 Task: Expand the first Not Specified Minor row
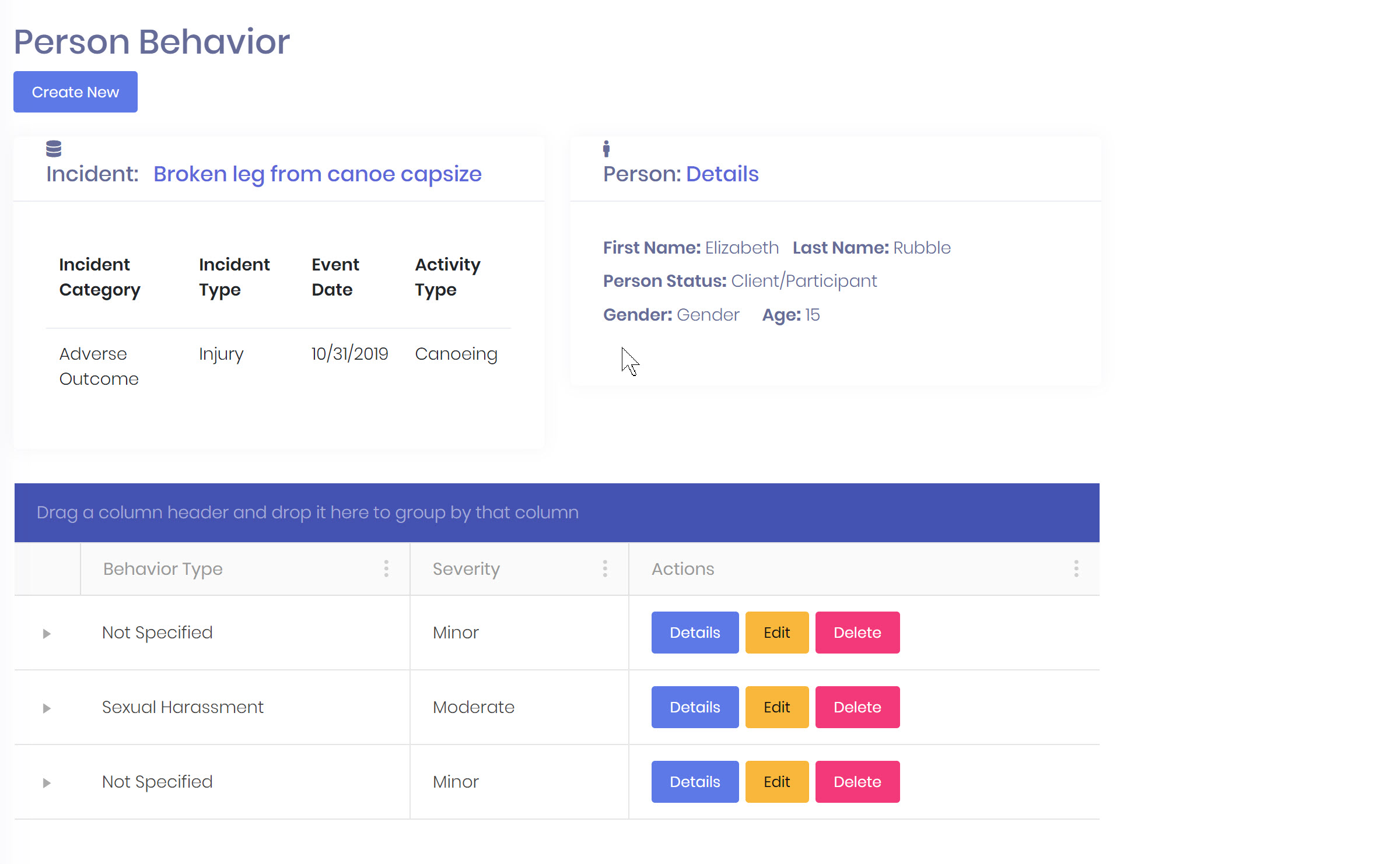tap(47, 633)
